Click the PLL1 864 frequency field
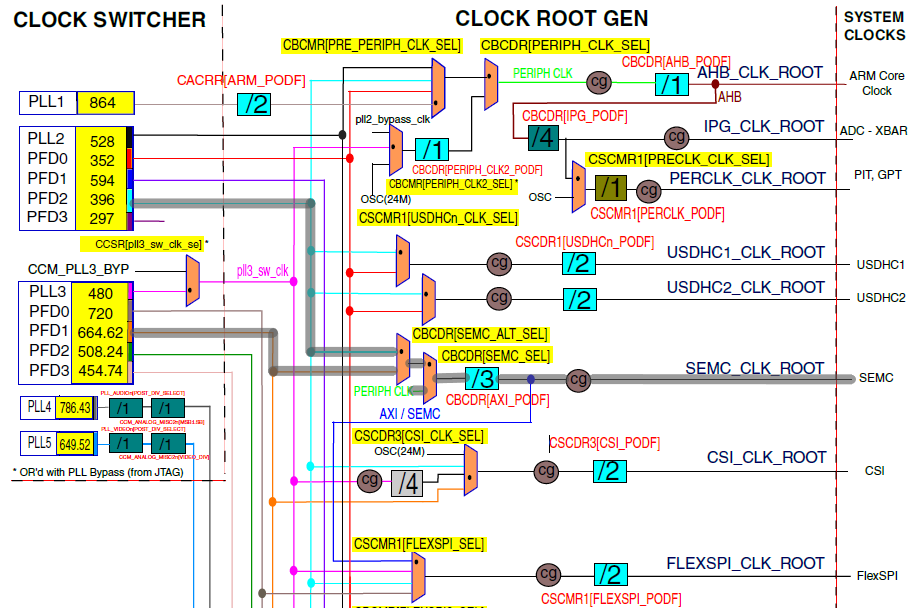Screen dimensions: 921x608 pyautogui.click(x=105, y=103)
